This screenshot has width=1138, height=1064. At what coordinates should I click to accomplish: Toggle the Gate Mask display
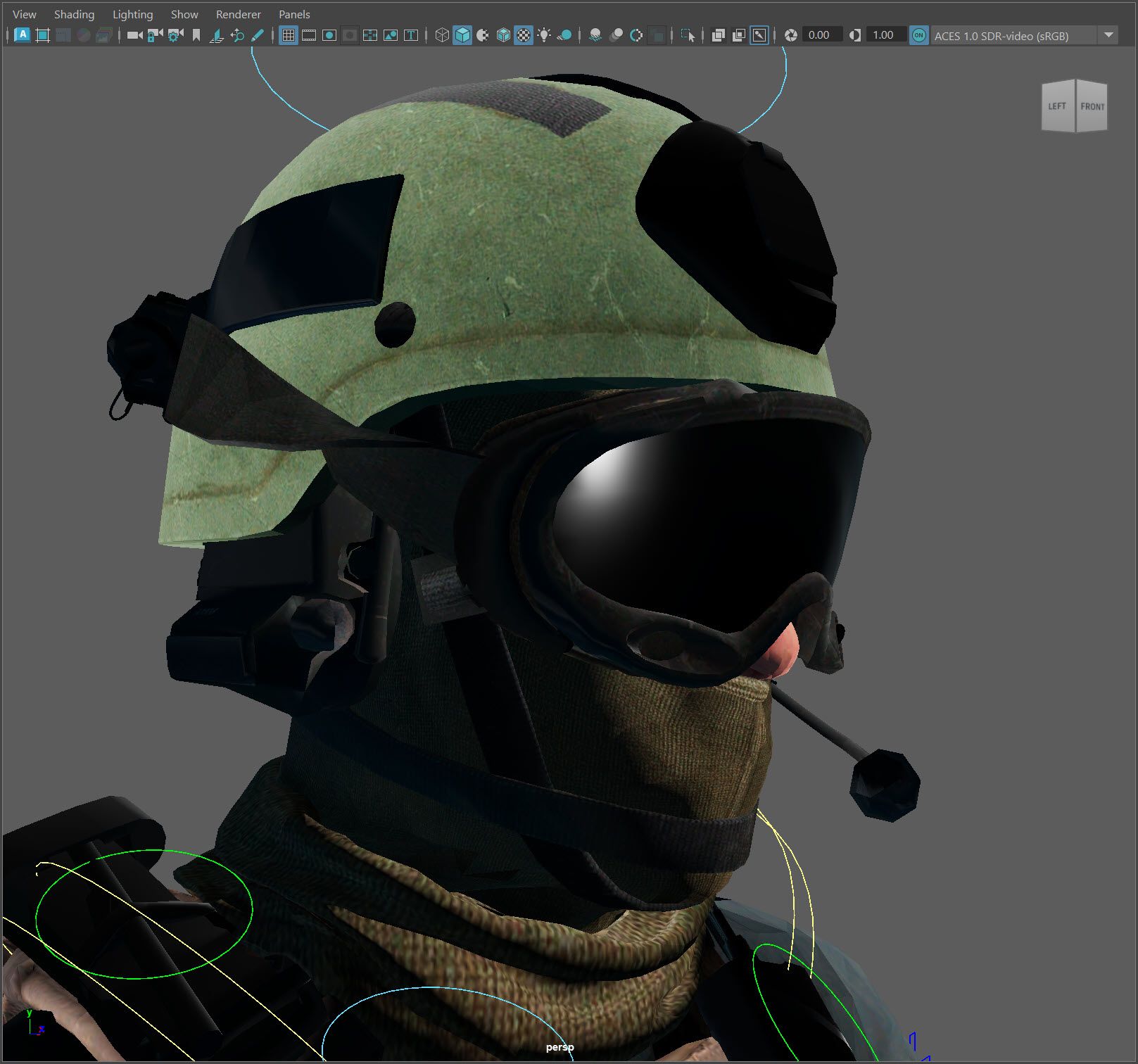350,34
